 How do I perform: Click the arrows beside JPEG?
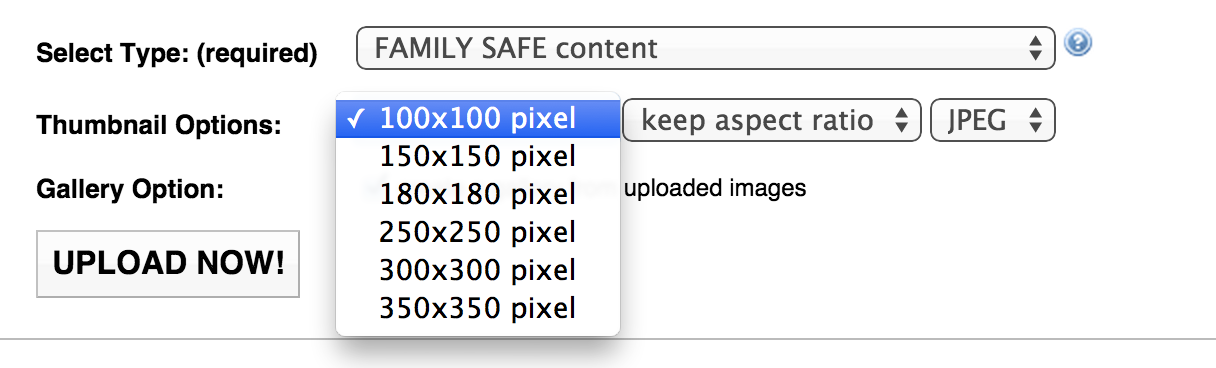click(x=1035, y=122)
